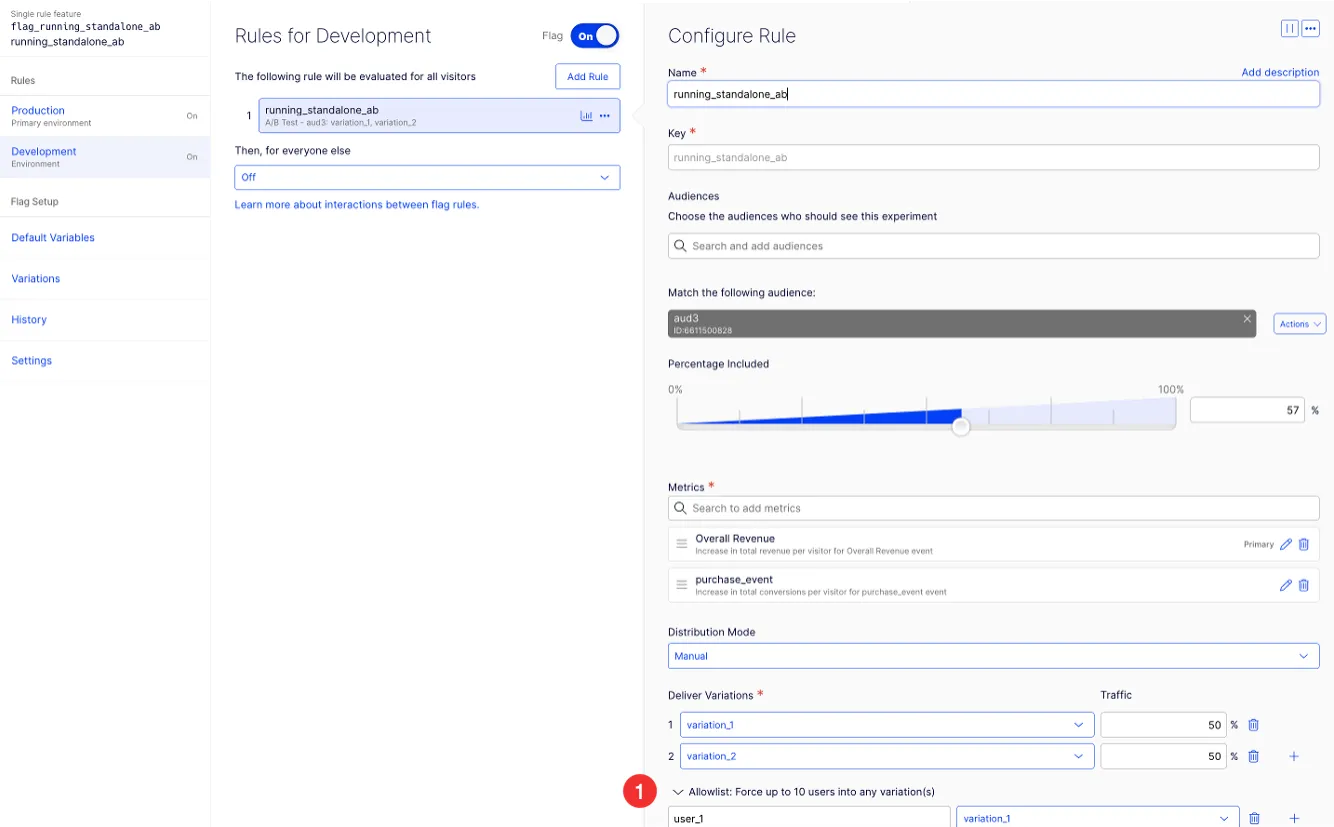This screenshot has width=1334, height=827.
Task: Click the search icon in the metrics field
Action: (681, 508)
